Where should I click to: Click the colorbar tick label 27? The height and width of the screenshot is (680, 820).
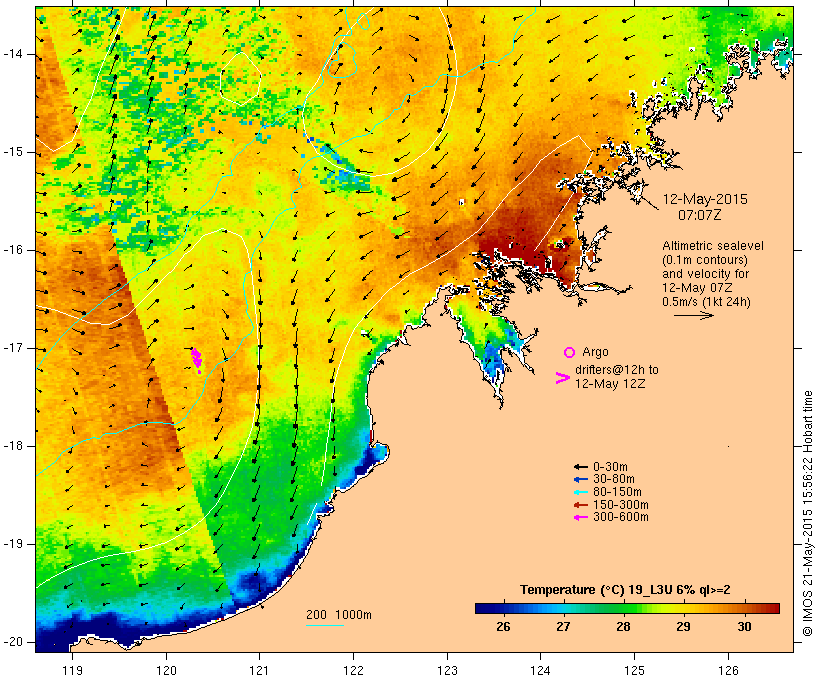tap(563, 627)
